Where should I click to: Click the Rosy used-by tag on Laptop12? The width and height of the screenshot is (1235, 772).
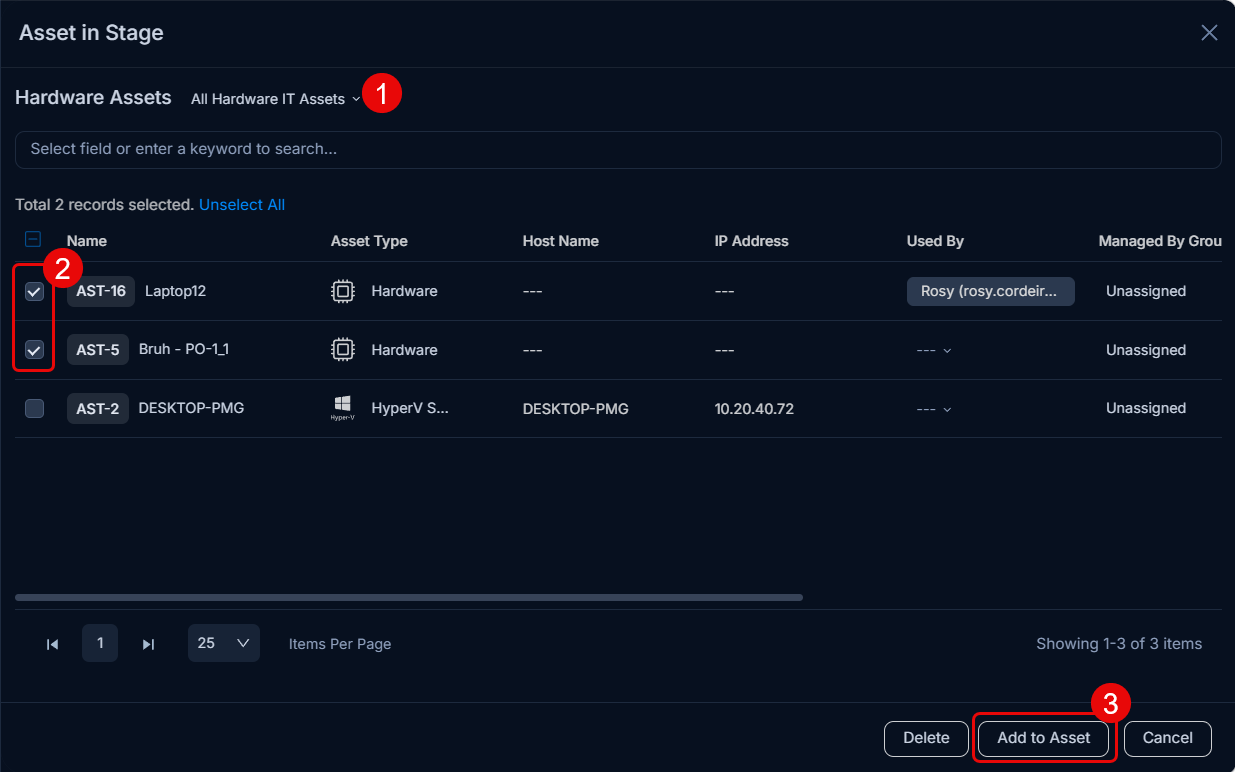pyautogui.click(x=990, y=291)
